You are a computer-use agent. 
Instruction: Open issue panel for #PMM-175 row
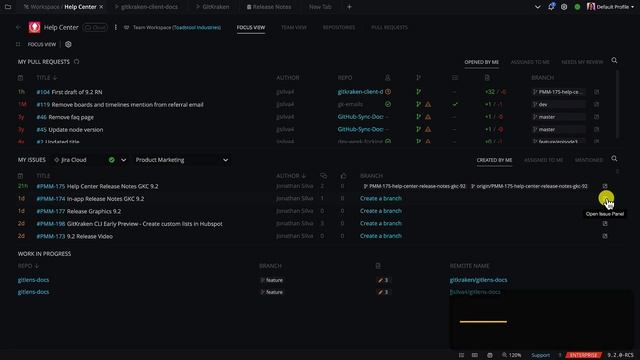tap(605, 186)
